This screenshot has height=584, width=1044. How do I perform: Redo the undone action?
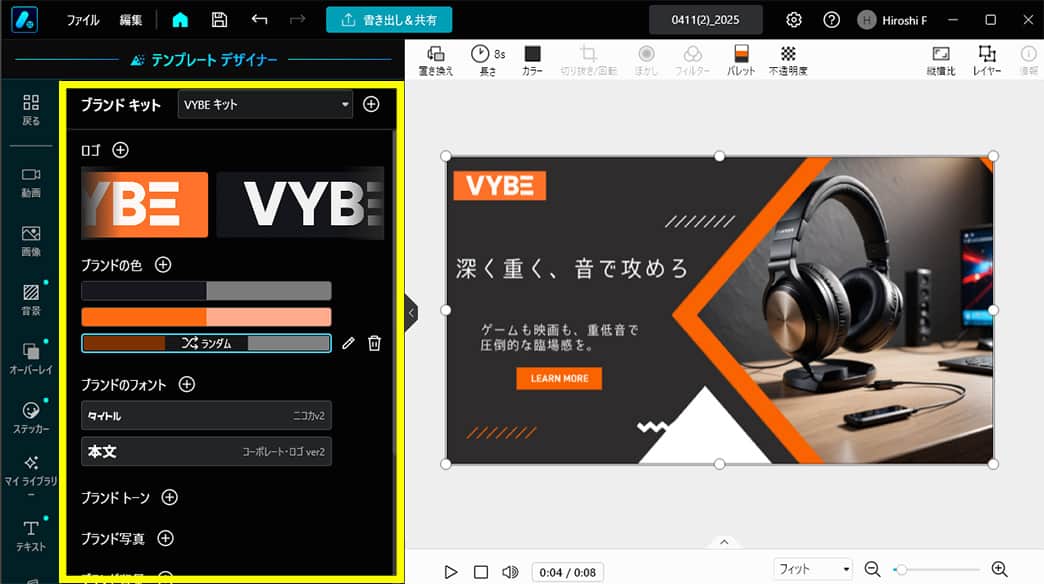(x=298, y=20)
